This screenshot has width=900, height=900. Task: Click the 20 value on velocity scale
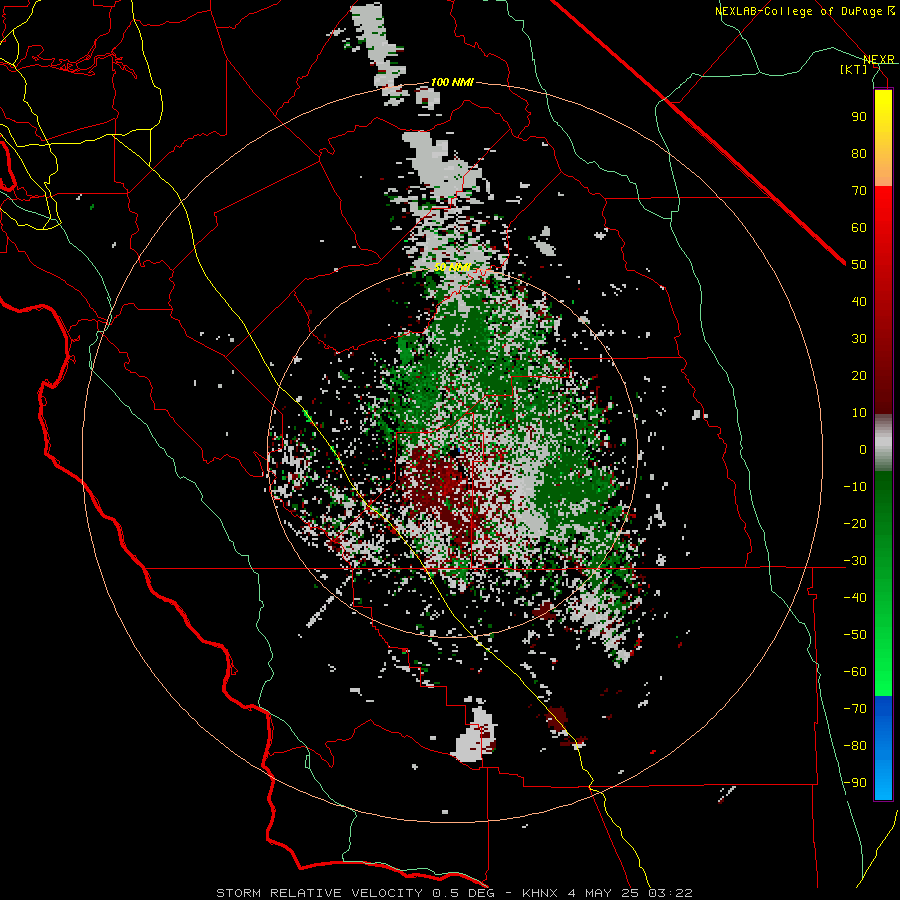pyautogui.click(x=859, y=376)
